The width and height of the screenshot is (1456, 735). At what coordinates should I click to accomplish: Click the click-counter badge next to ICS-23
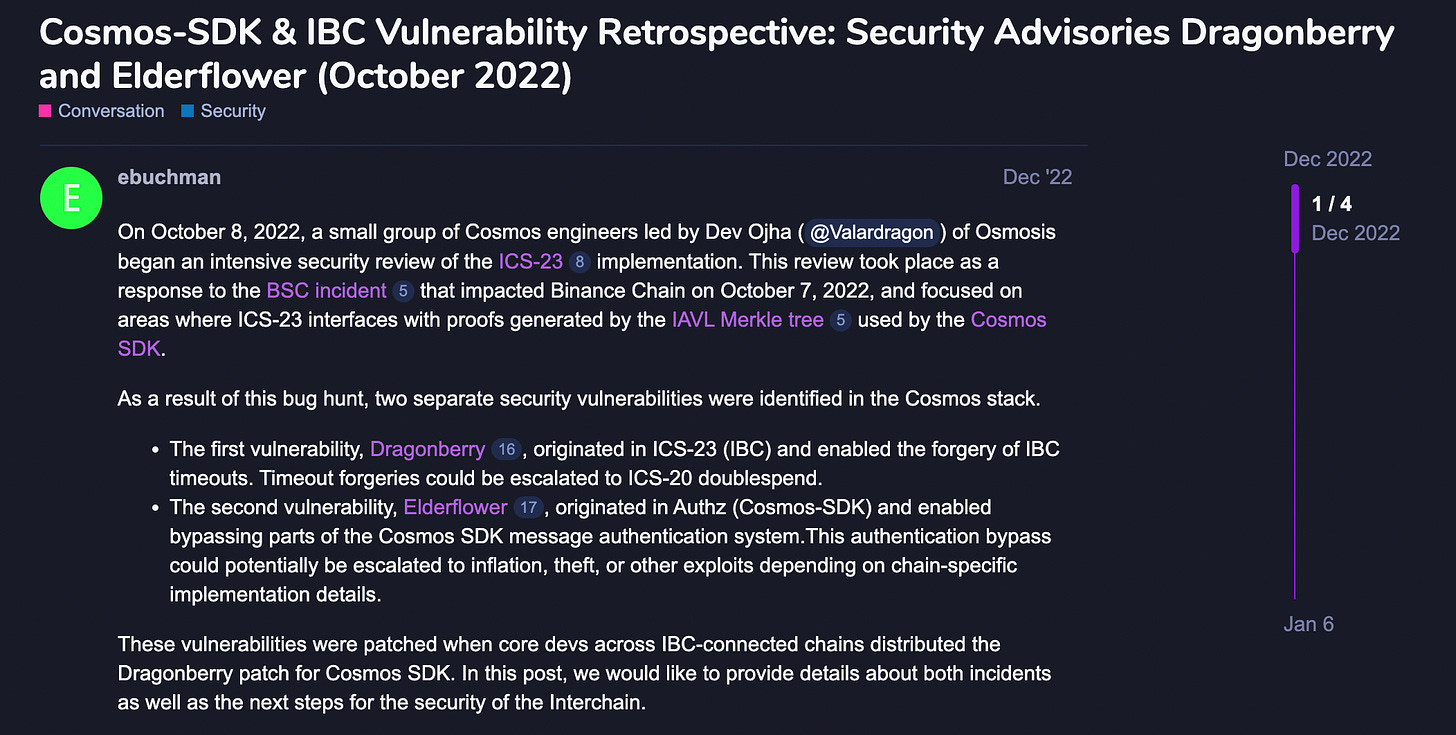[579, 261]
